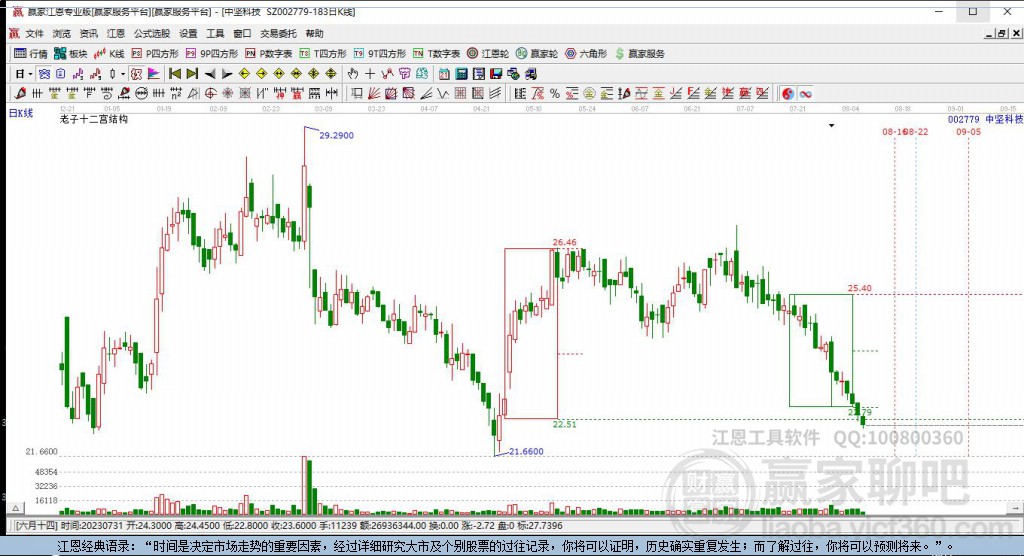Viewport: 1024px width, 556px height.
Task: Select the 09-05 date marker
Action: tap(968, 131)
